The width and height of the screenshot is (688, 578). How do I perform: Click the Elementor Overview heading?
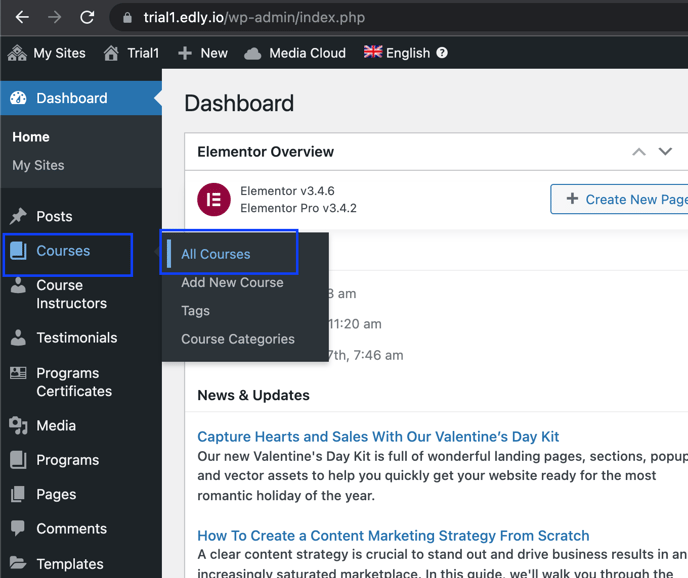(265, 152)
